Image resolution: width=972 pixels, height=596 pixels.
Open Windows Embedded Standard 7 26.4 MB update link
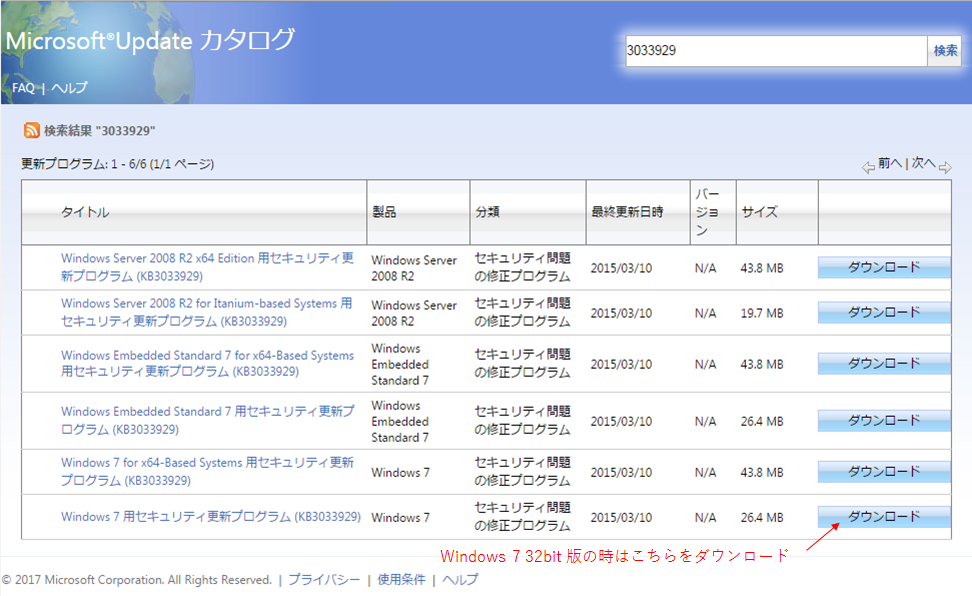pos(208,420)
